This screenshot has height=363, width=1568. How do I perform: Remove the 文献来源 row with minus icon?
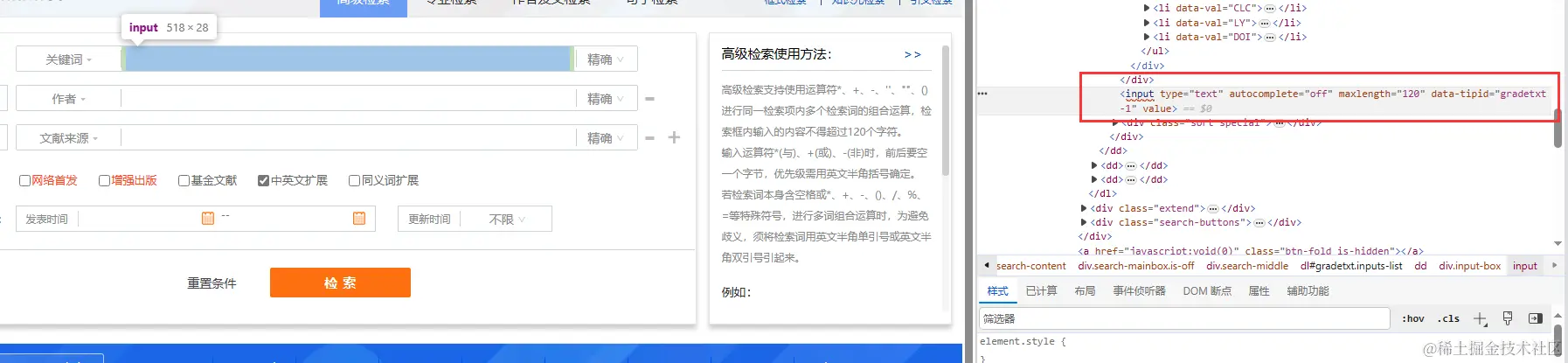[x=649, y=138]
